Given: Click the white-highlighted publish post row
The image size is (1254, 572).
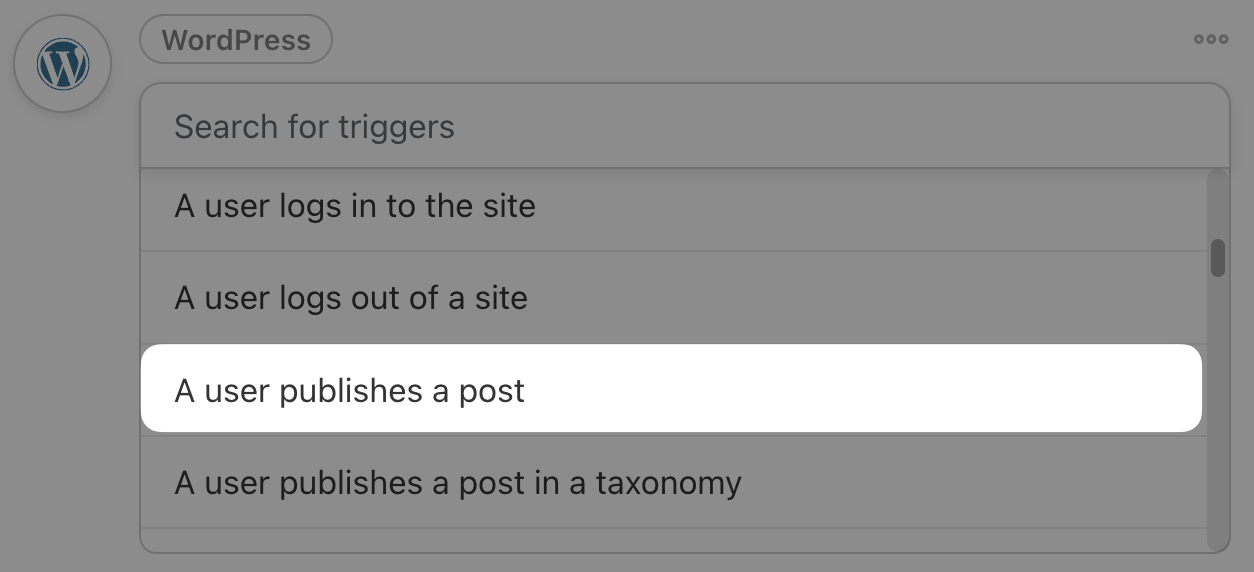Looking at the screenshot, I should [x=671, y=389].
